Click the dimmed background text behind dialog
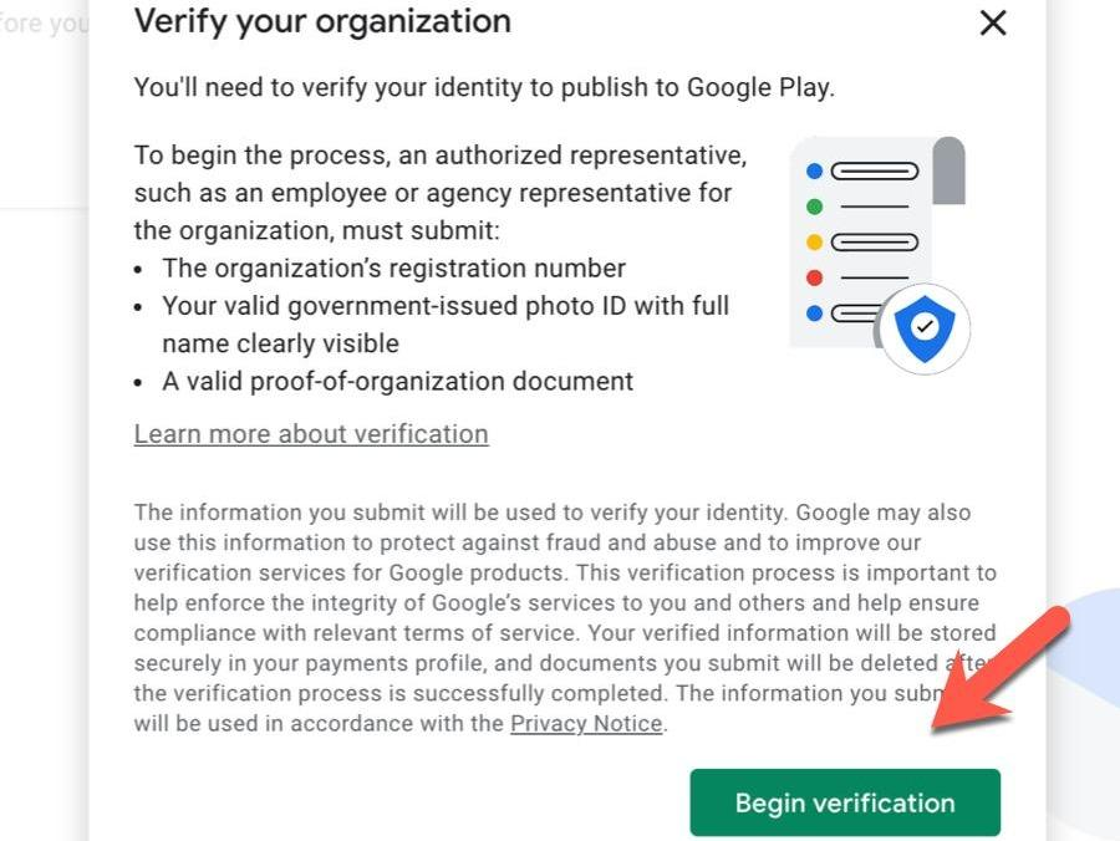 point(44,23)
